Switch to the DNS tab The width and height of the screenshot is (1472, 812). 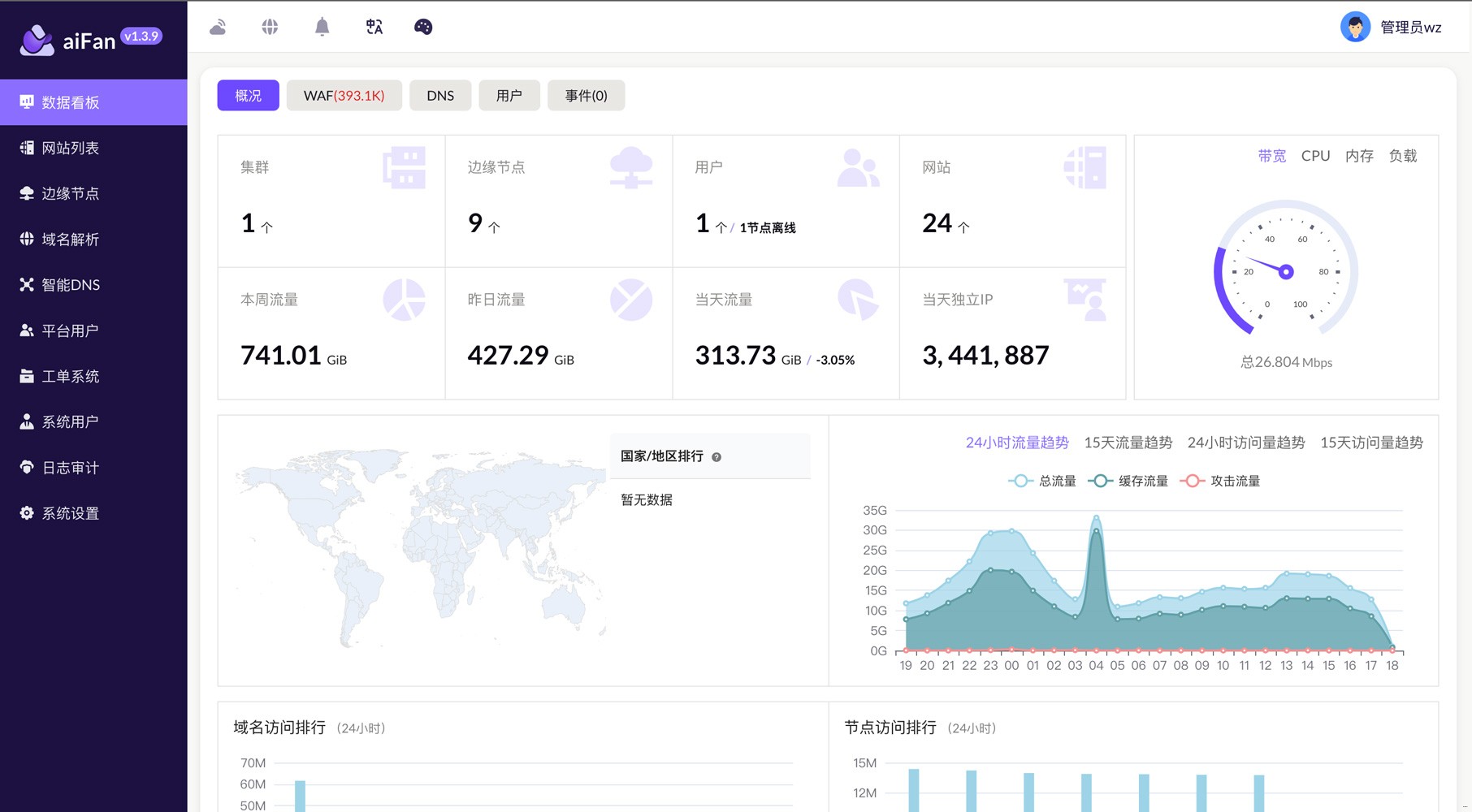440,96
